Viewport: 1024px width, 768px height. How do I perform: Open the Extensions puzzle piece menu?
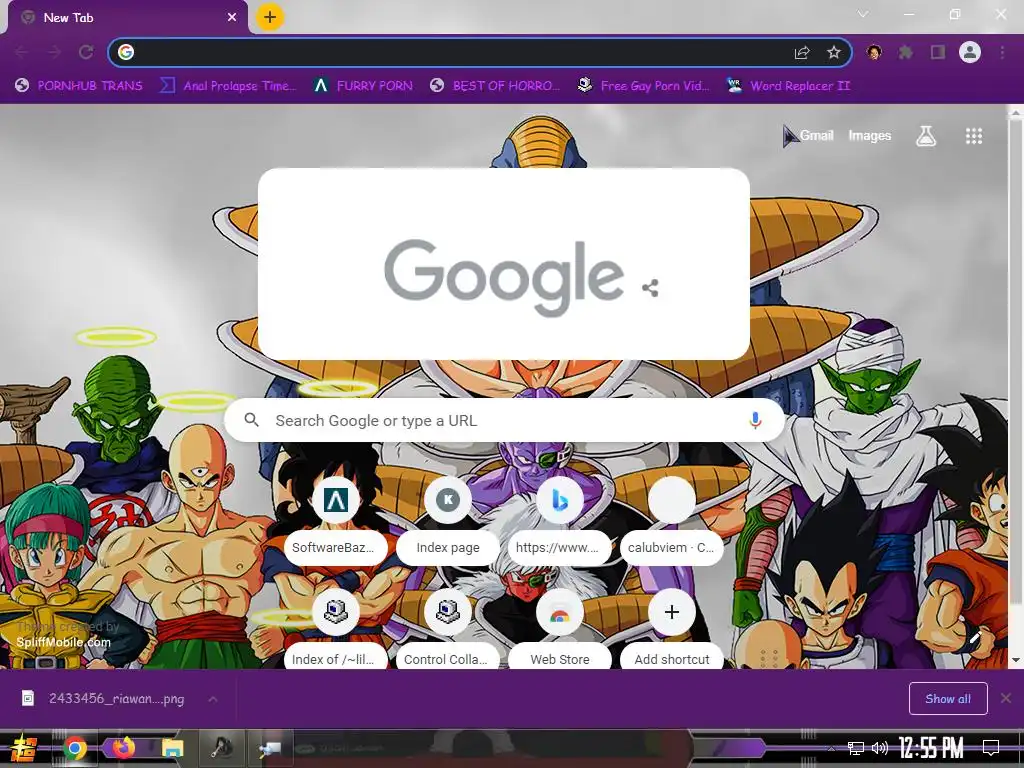coord(906,52)
